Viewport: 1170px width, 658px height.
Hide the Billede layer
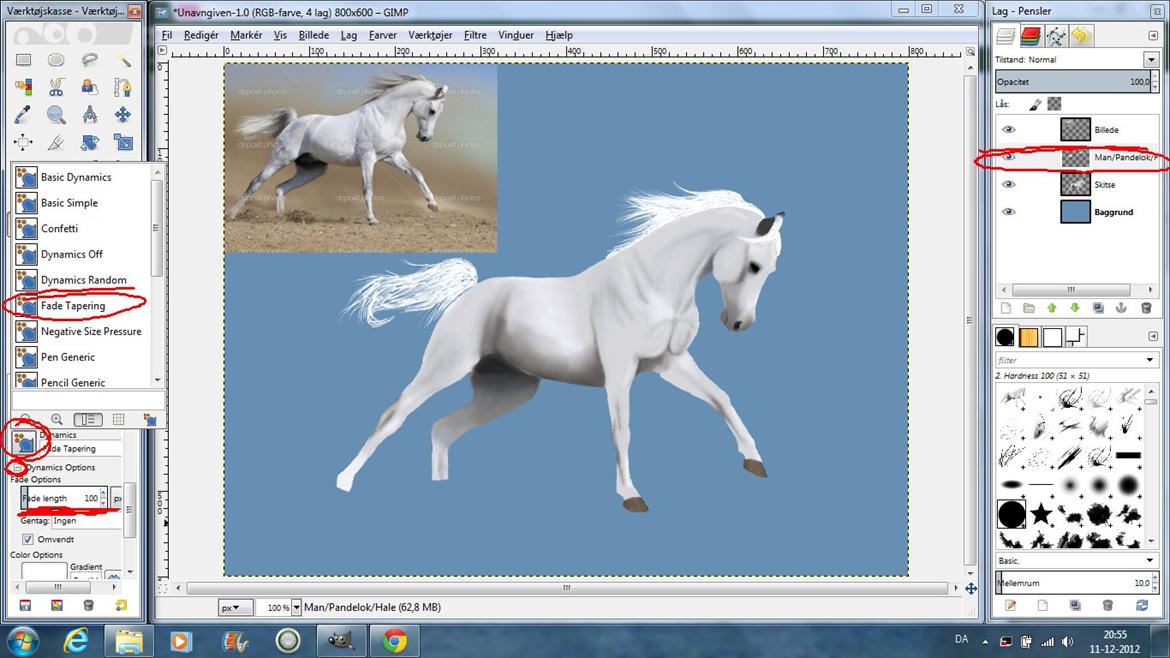point(1008,130)
